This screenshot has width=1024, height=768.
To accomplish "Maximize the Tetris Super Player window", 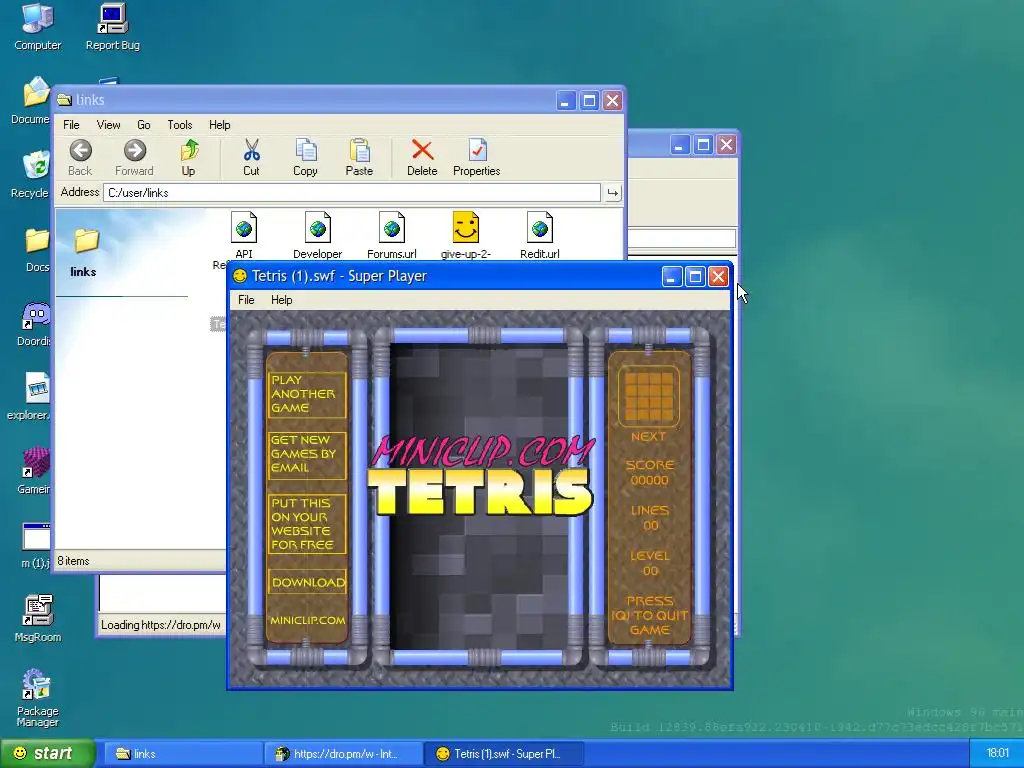I will (696, 277).
